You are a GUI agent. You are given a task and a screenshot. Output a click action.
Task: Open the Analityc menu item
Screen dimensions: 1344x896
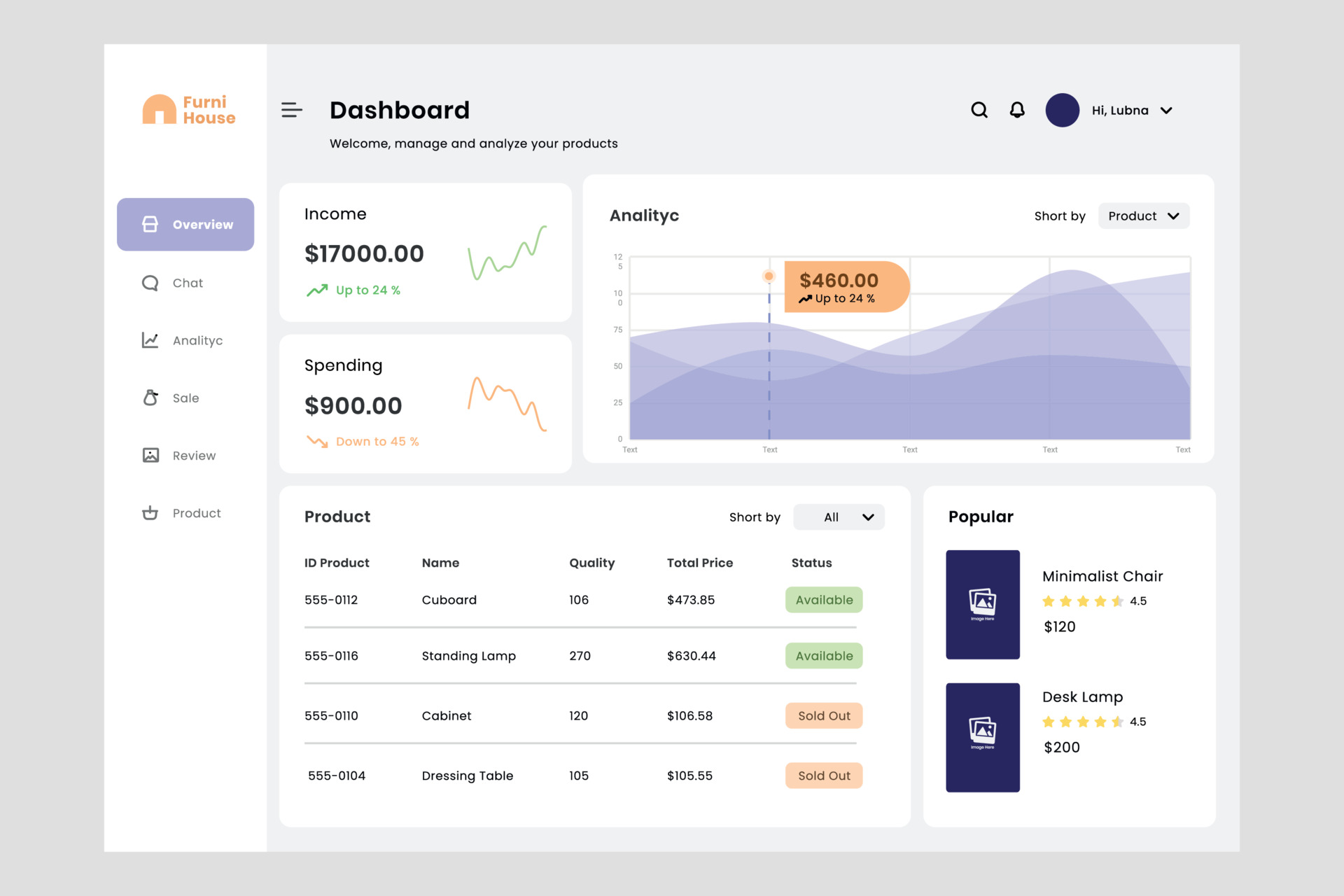[197, 340]
